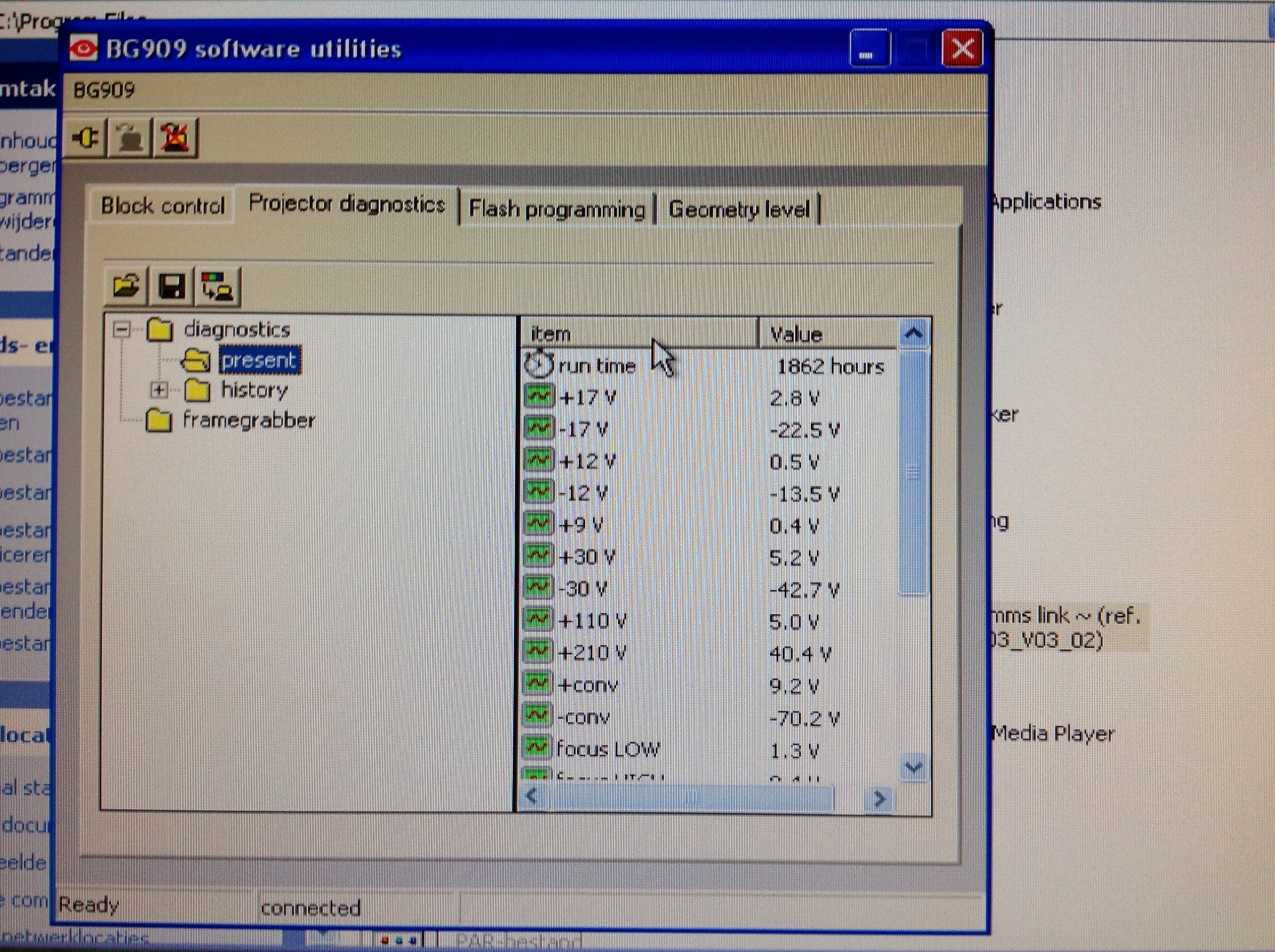Open the Flash programming tab
1275x952 pixels.
click(556, 208)
